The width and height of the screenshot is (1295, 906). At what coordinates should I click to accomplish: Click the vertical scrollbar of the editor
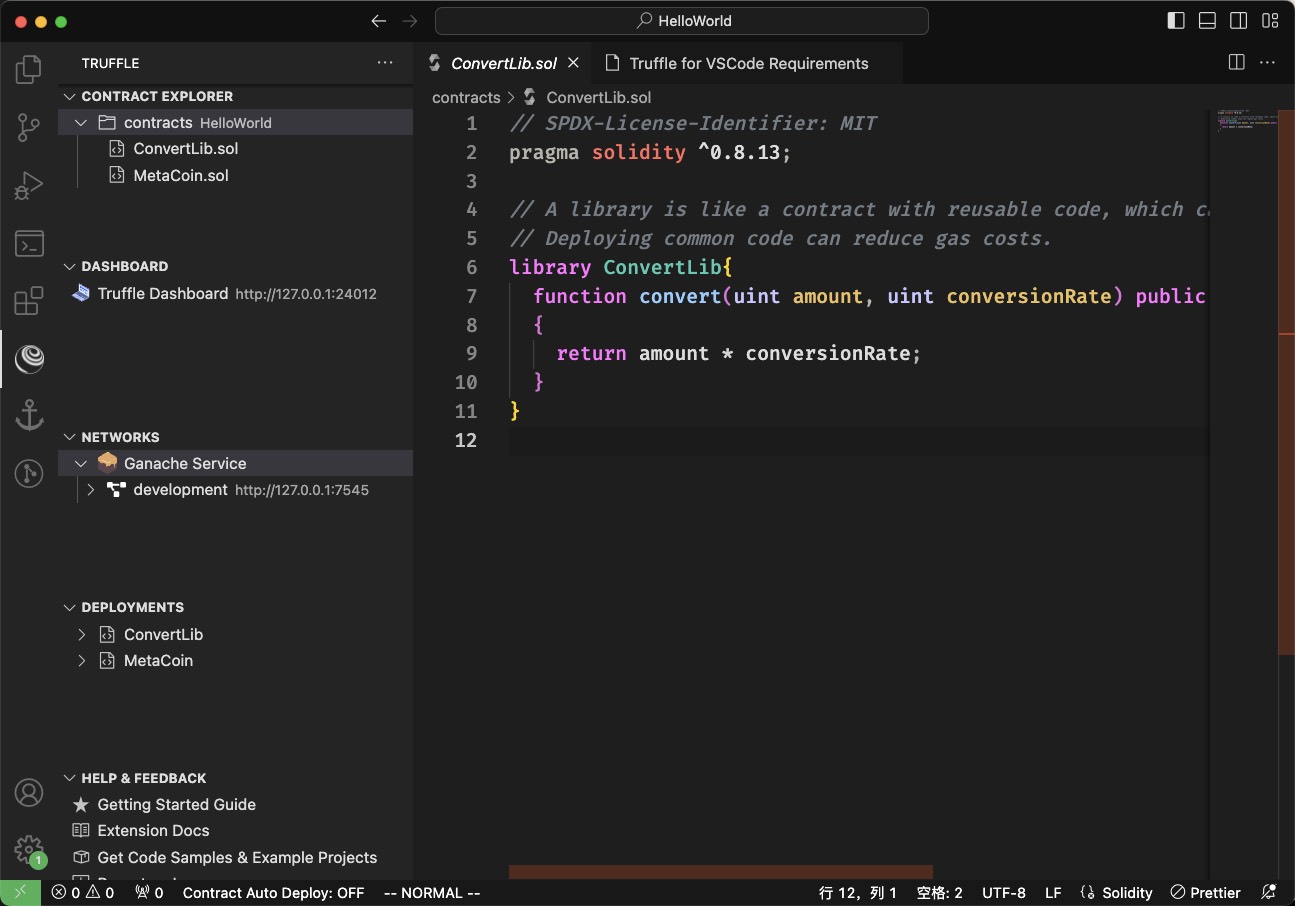pyautogui.click(x=1286, y=380)
